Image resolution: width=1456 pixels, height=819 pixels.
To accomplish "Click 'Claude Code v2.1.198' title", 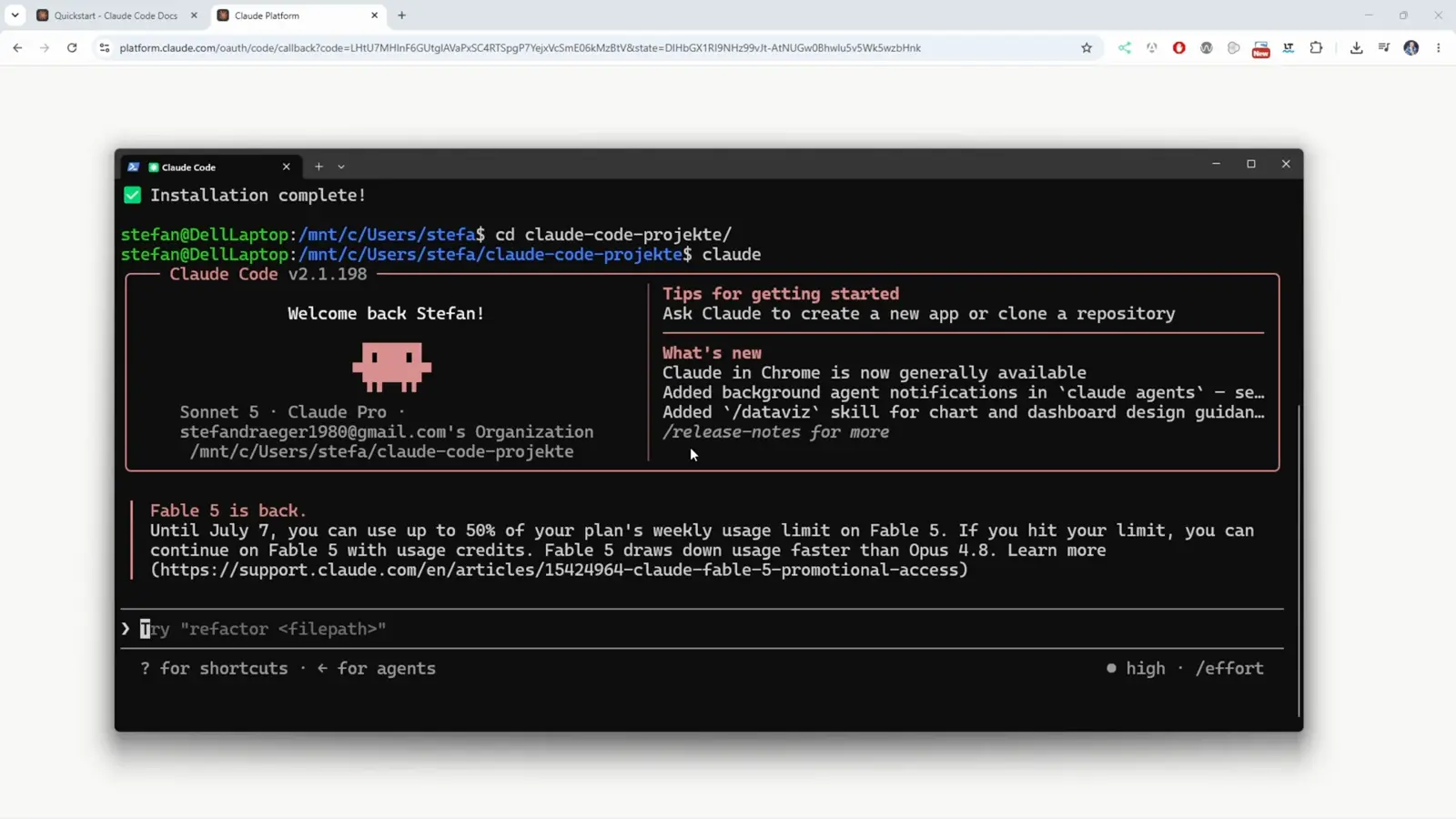I will point(268,274).
